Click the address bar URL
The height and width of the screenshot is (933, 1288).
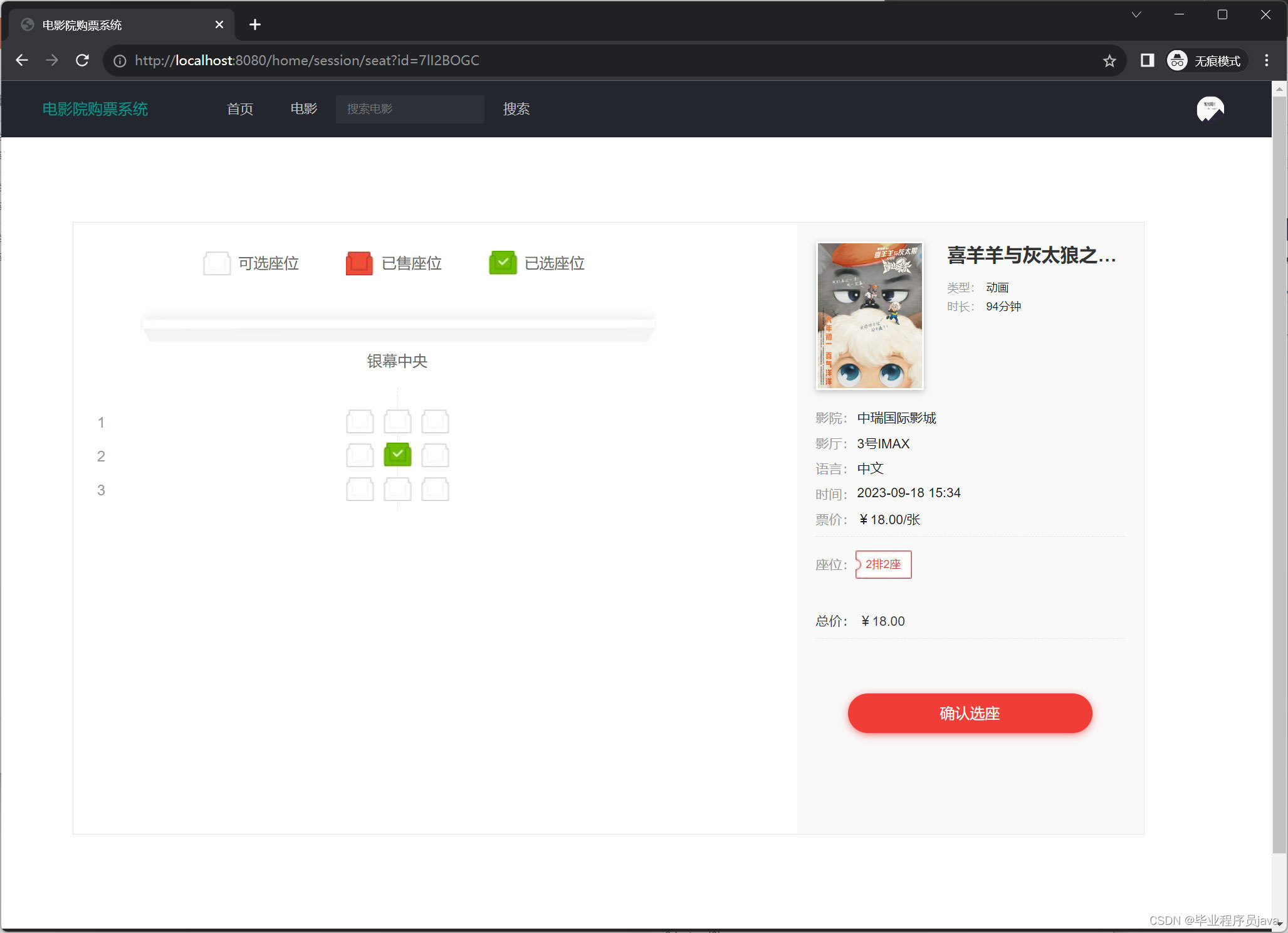(307, 61)
